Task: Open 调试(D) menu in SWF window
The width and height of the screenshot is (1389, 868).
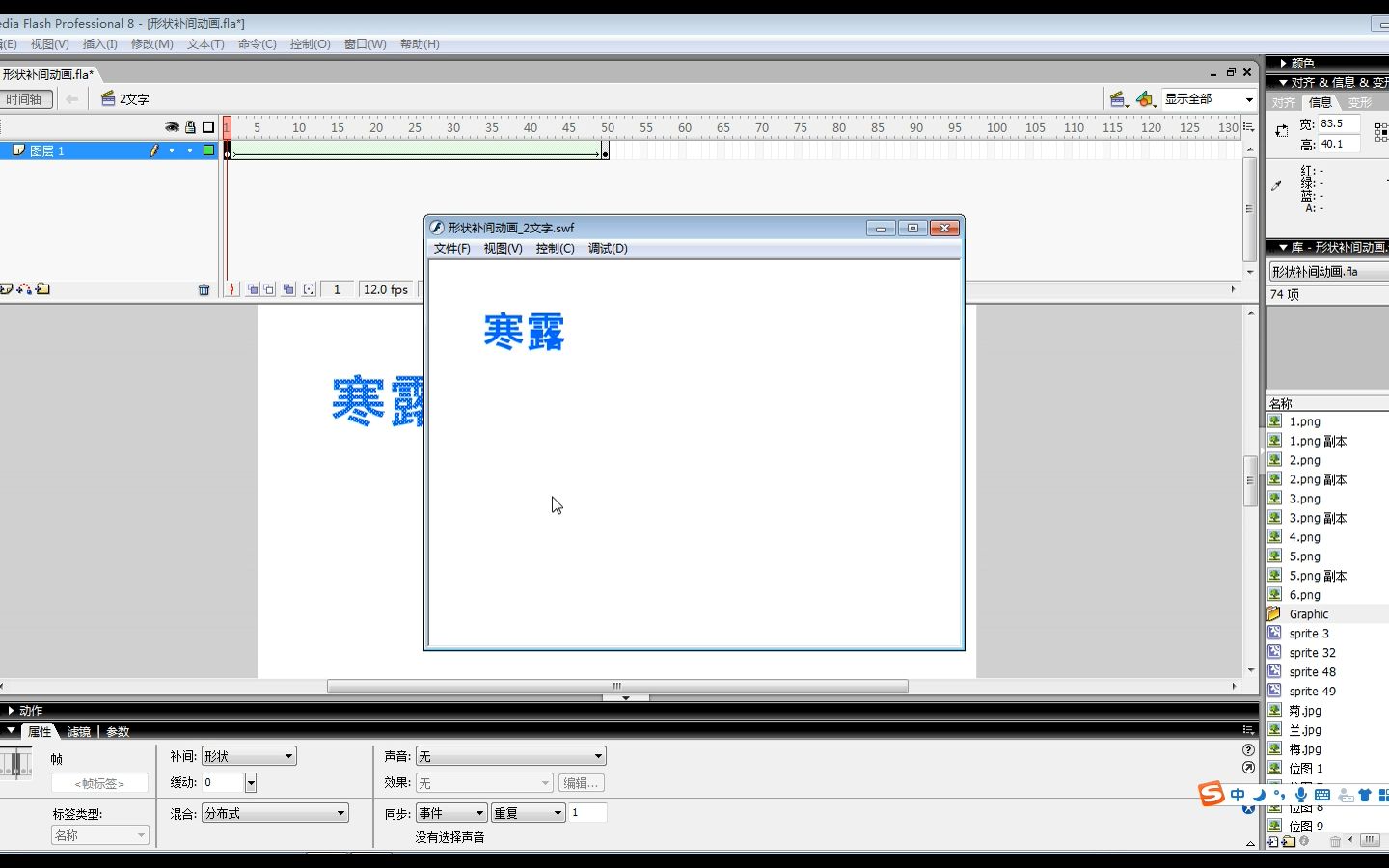Action: tap(608, 249)
